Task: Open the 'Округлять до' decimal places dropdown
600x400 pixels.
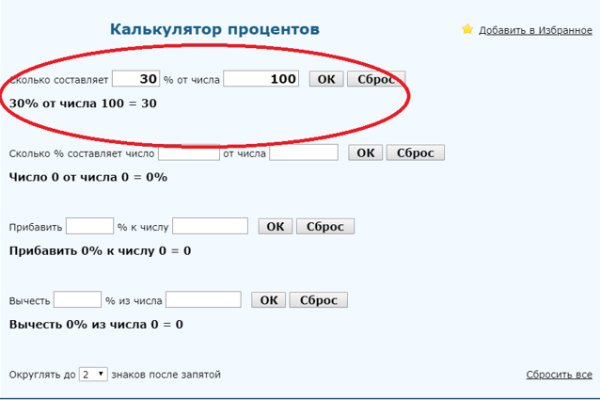Action: [94, 374]
